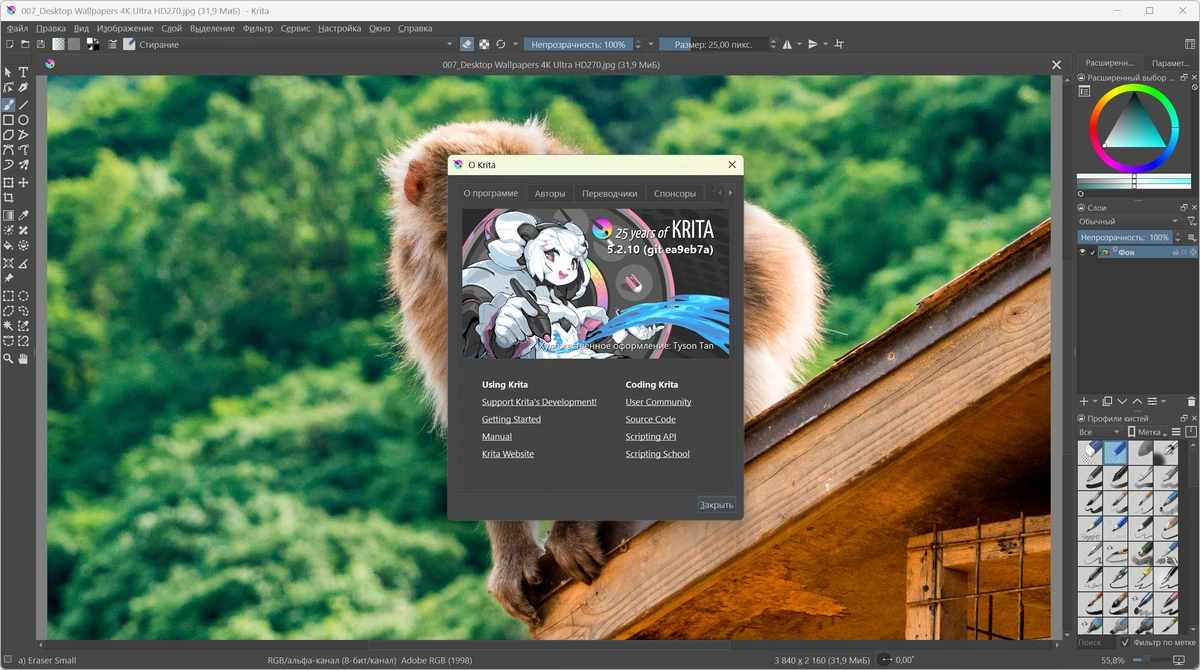Click the brush Поиск search field
Screen dimensions: 1200x670
[1095, 642]
